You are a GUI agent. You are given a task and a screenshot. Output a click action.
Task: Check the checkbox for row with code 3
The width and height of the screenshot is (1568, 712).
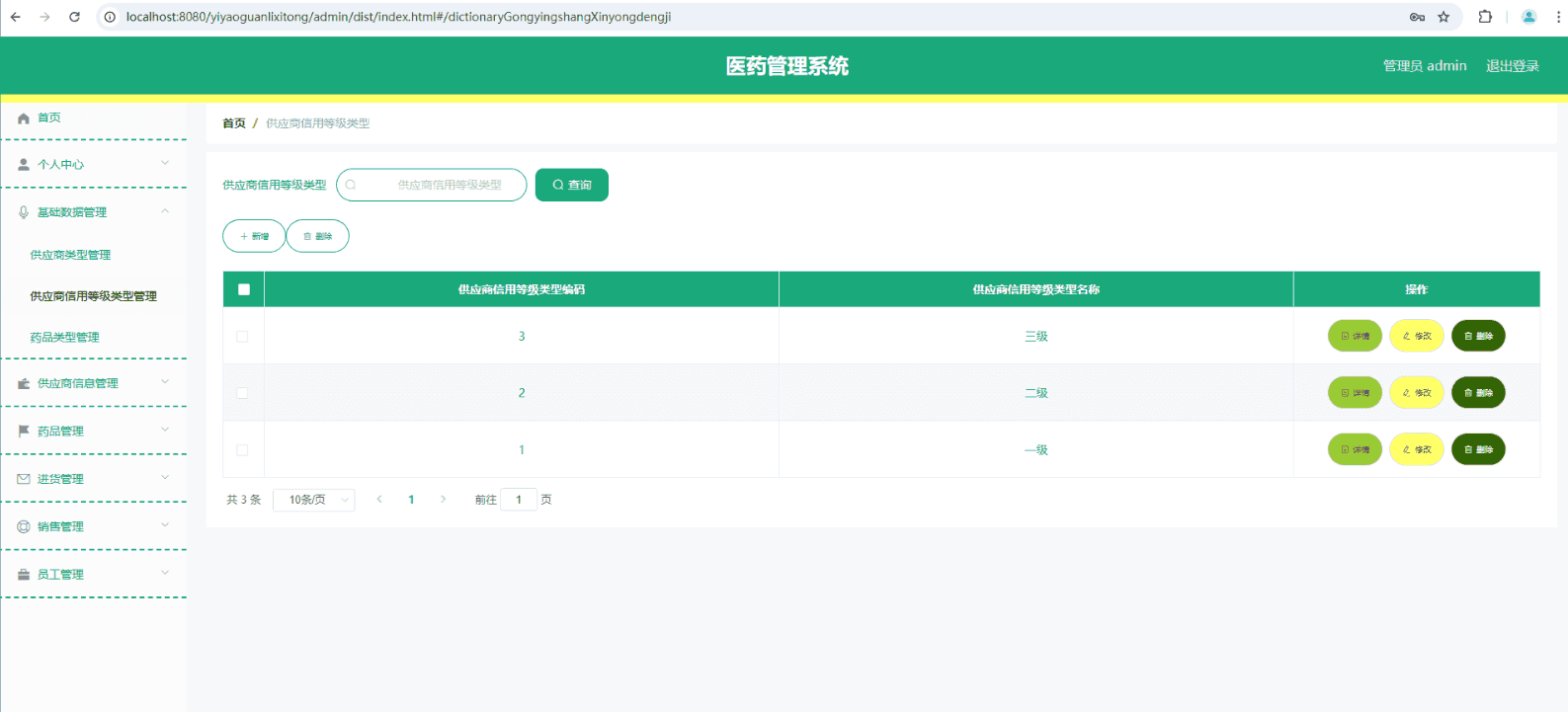point(242,337)
